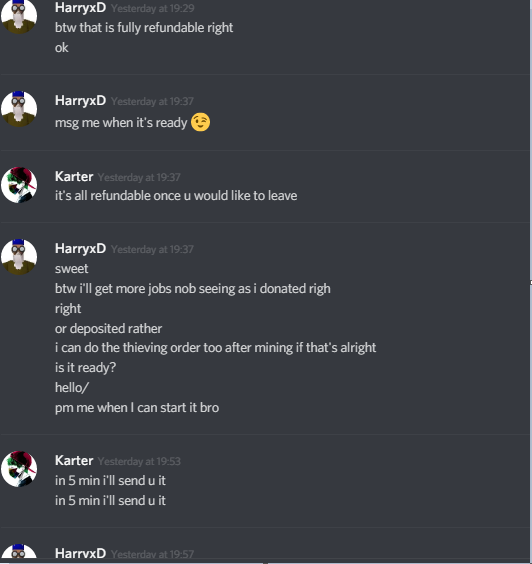Click the Karter username at 19:53
Screen dimensions: 532x564
pyautogui.click(x=74, y=460)
